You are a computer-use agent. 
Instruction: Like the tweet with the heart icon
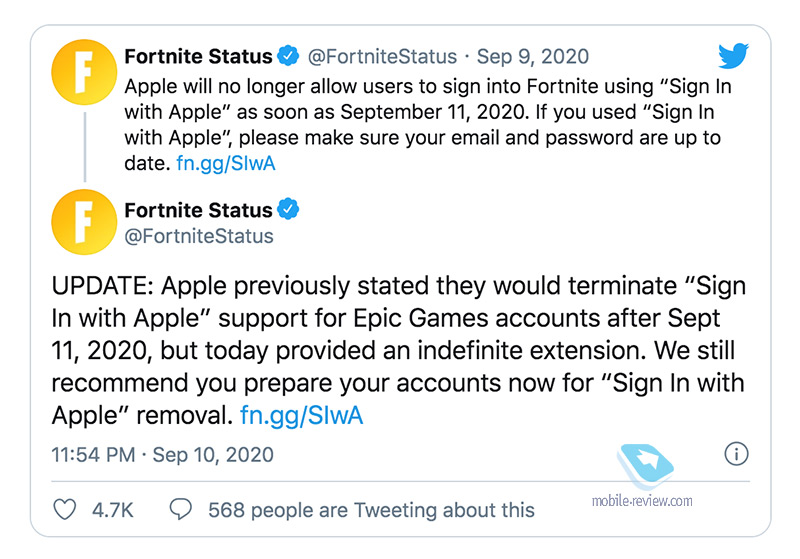(x=65, y=509)
